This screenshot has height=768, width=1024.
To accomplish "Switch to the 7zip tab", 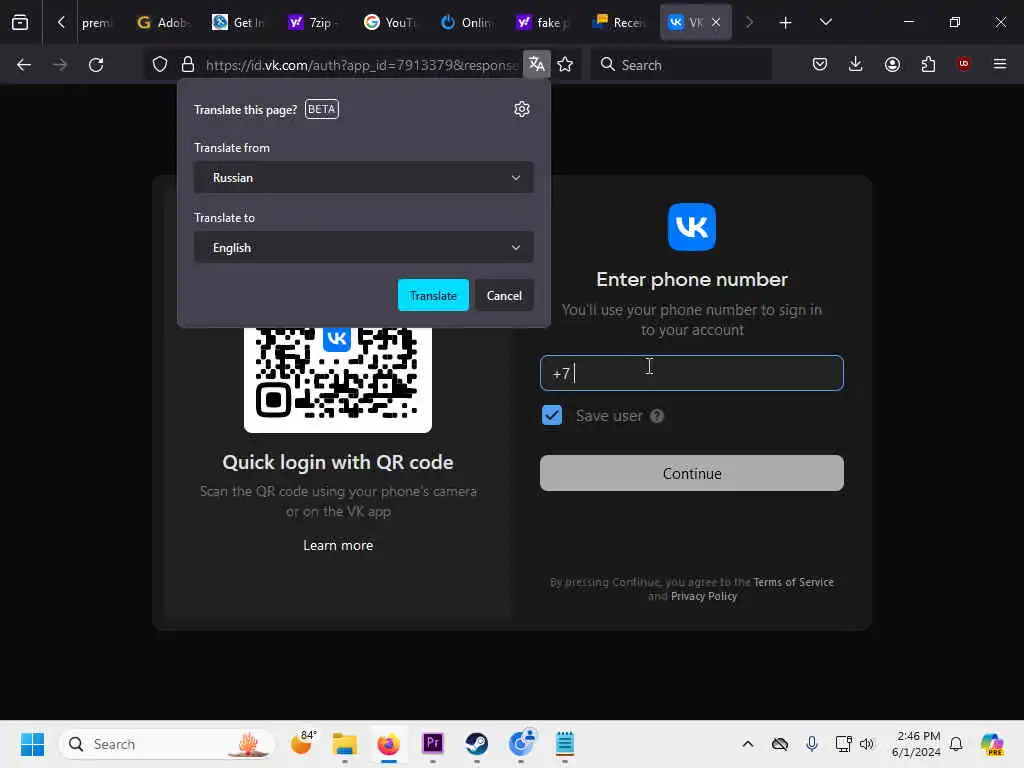I will coord(313,23).
